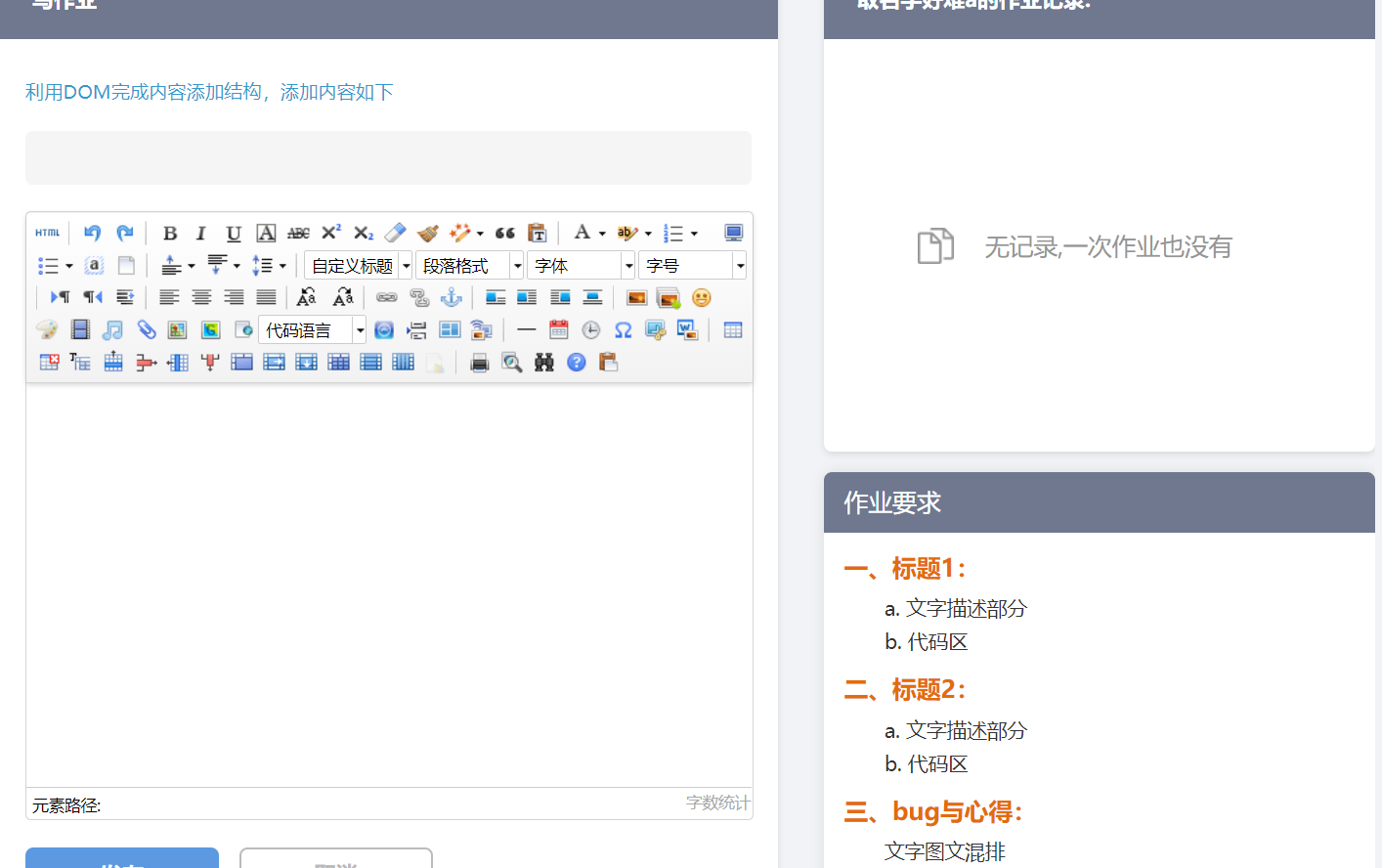Insert an anchor
Image resolution: width=1382 pixels, height=868 pixels.
(x=452, y=297)
